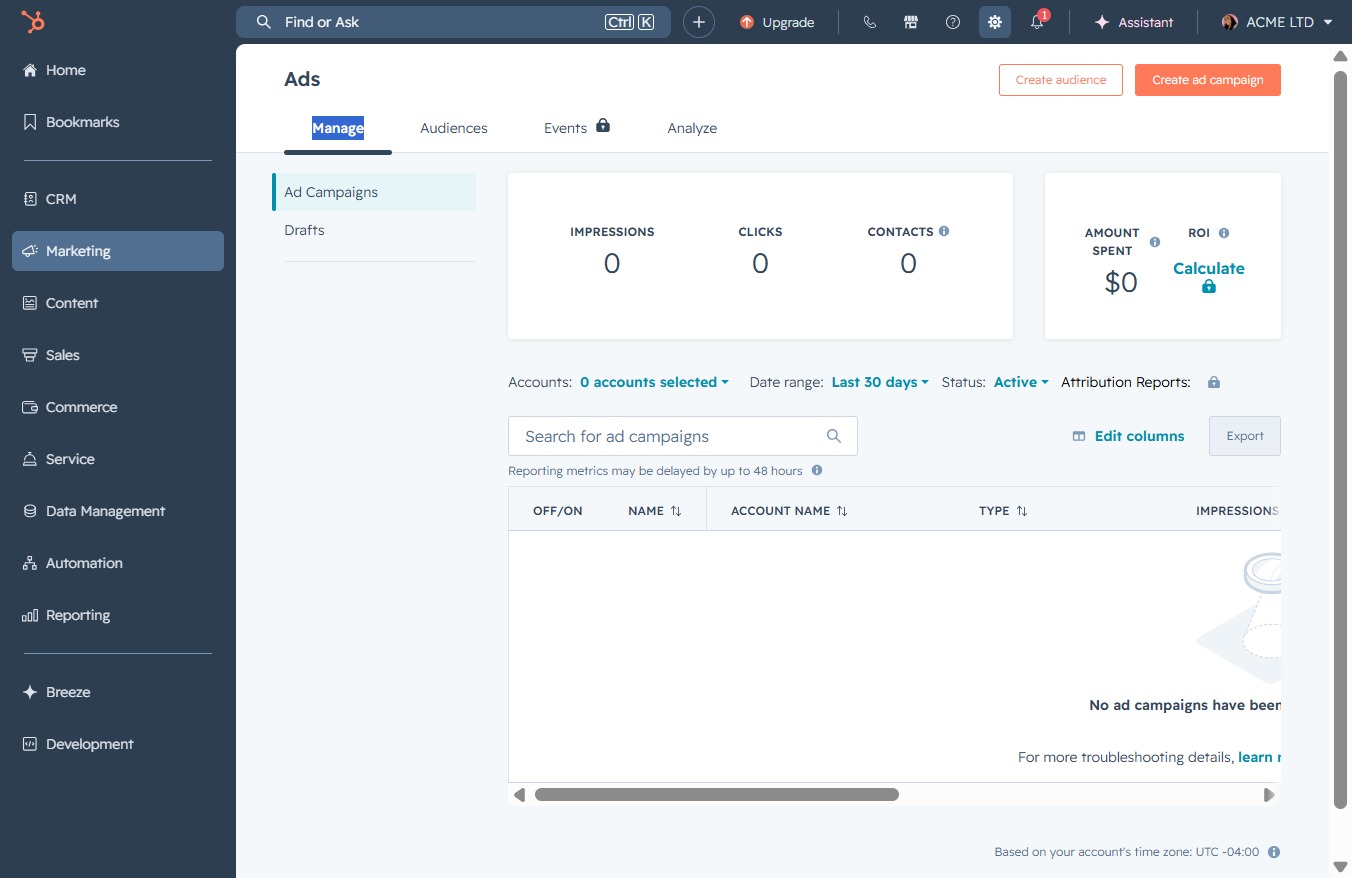Open Reporting in the sidebar
The image size is (1352, 878).
tap(118, 615)
